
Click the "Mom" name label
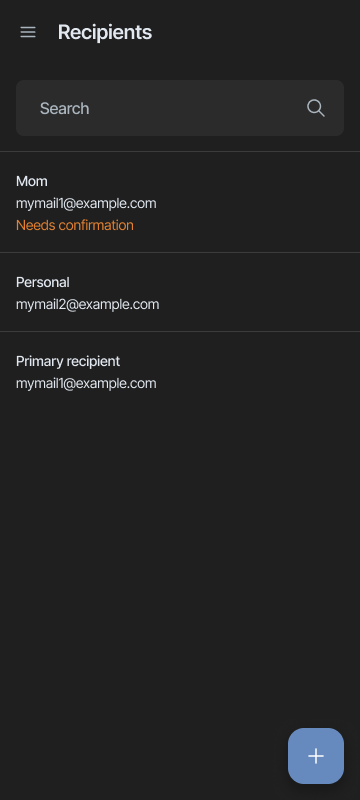point(32,181)
